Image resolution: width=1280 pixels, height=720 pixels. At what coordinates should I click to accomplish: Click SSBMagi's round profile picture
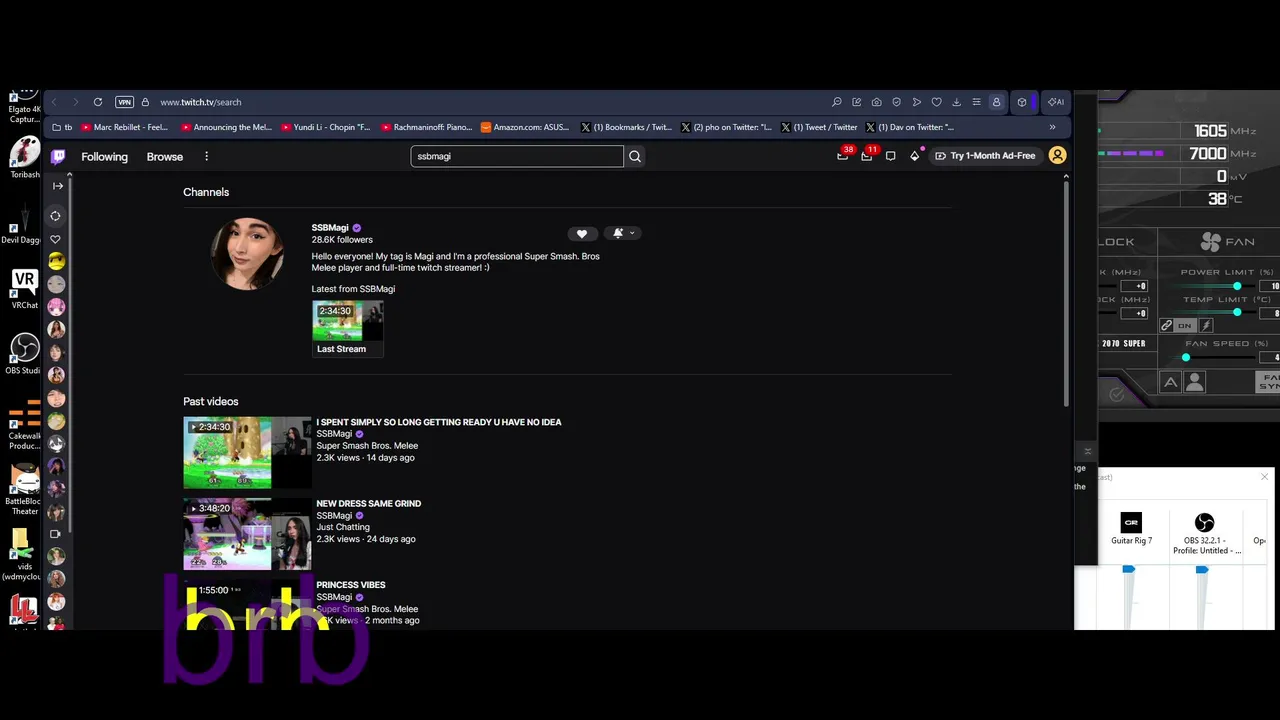(x=248, y=254)
